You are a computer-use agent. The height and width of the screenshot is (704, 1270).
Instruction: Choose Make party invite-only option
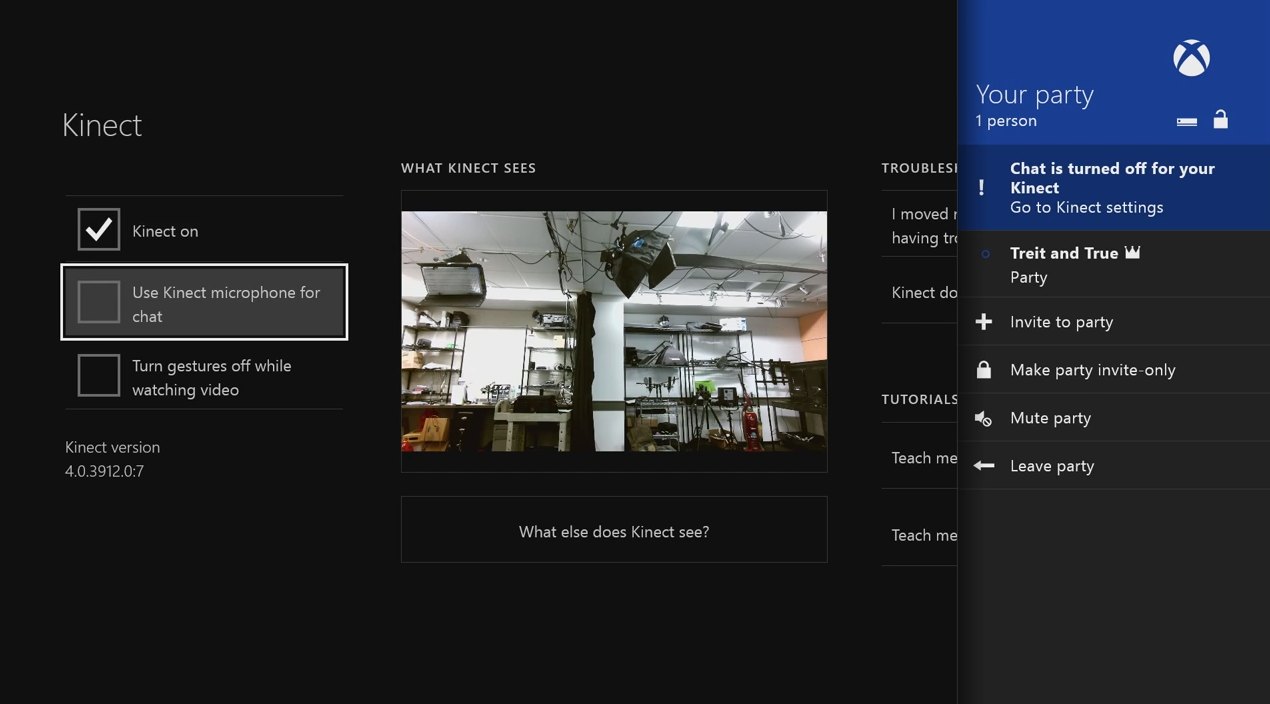[x=1092, y=370]
